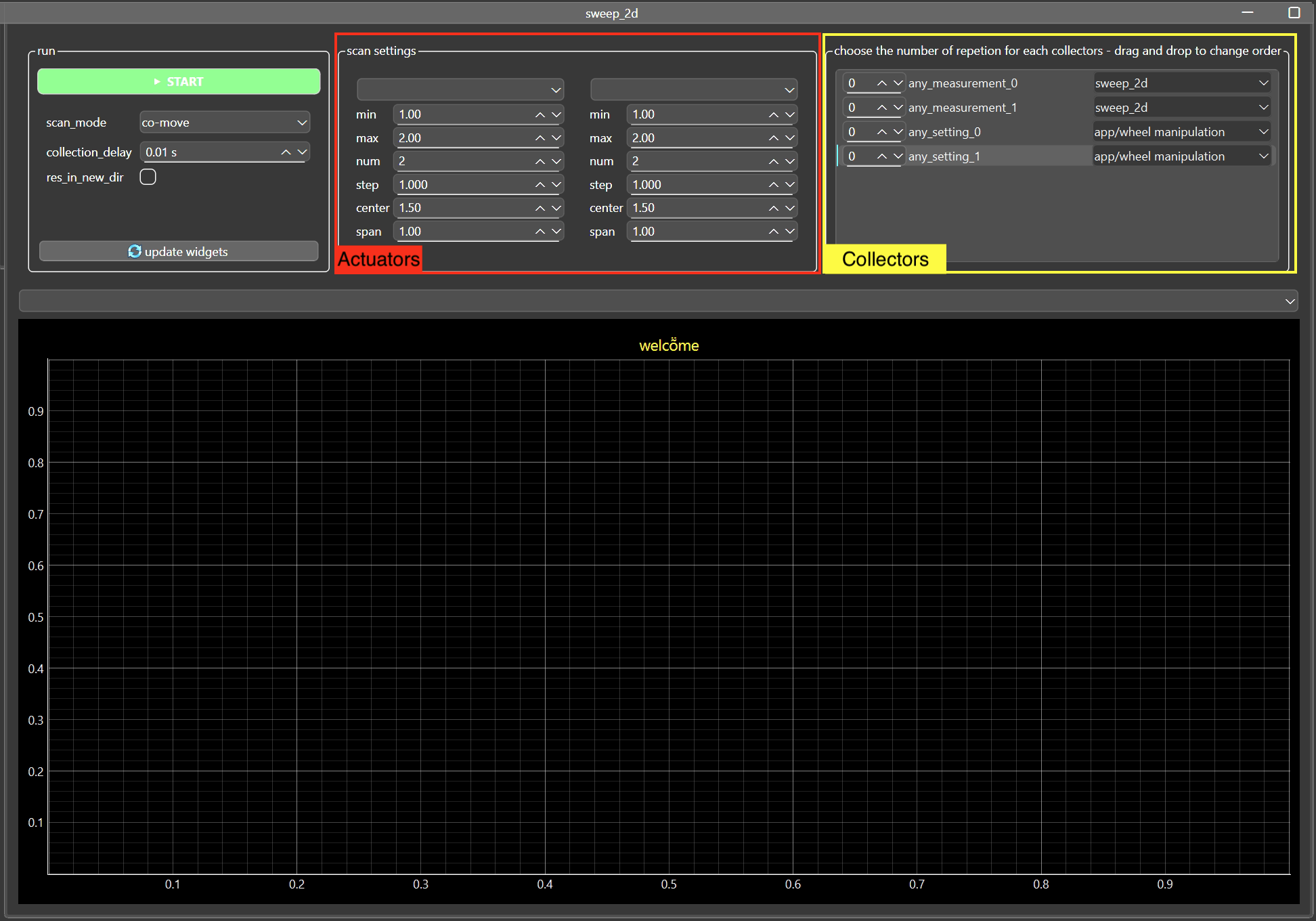Screen dimensions: 1316x921
Task: Open any_setting_0 app/wheel manipulation dropdown
Action: click(1181, 131)
